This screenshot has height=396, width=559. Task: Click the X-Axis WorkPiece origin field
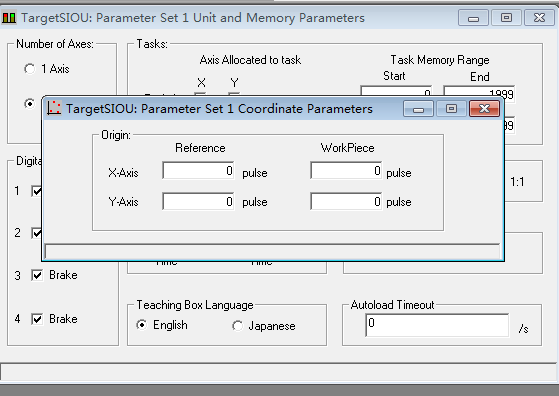point(346,171)
